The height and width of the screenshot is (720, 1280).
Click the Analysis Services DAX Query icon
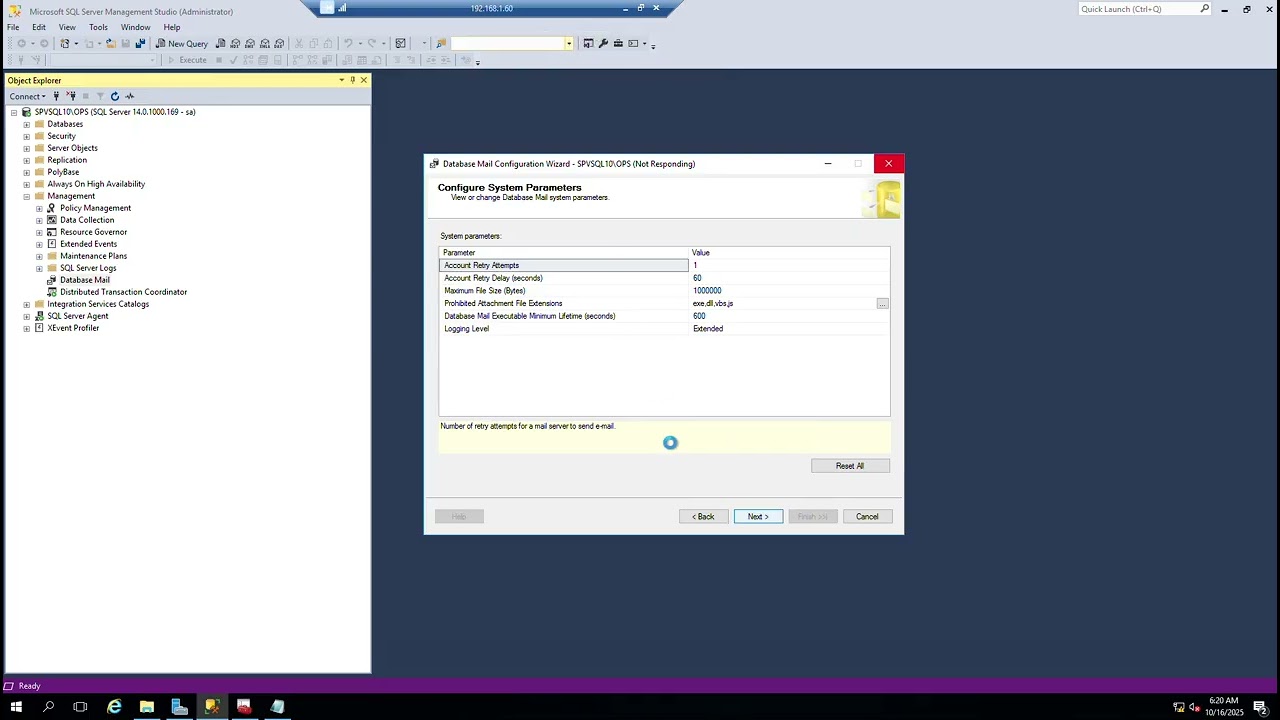click(x=279, y=44)
